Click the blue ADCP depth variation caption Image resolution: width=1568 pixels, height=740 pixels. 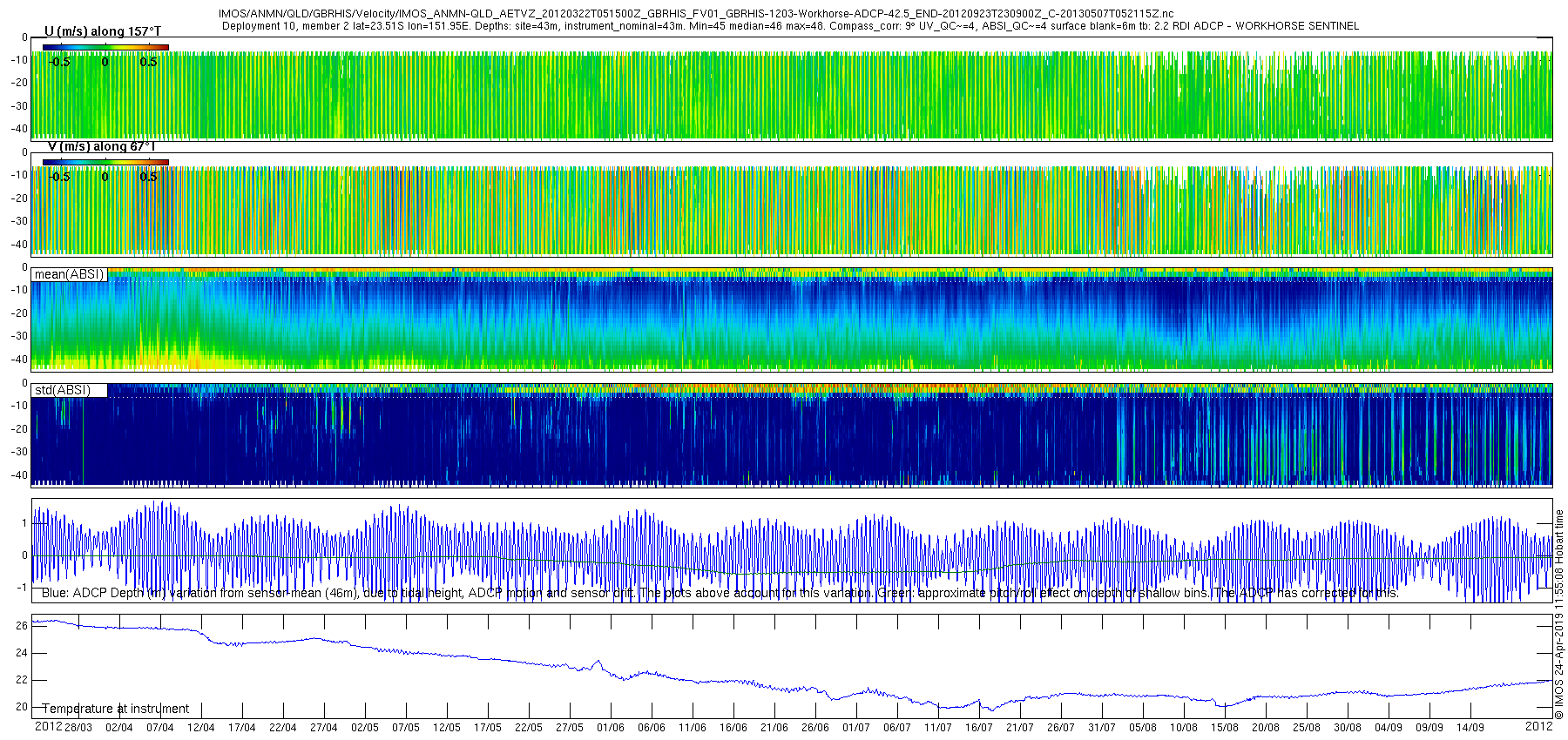(720, 594)
